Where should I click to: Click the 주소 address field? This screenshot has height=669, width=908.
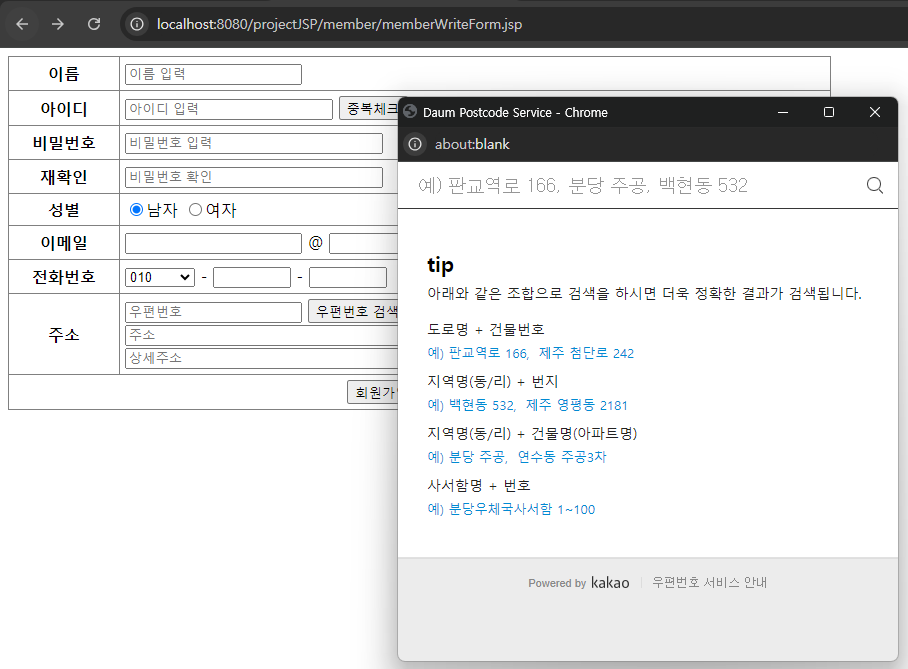tap(262, 335)
